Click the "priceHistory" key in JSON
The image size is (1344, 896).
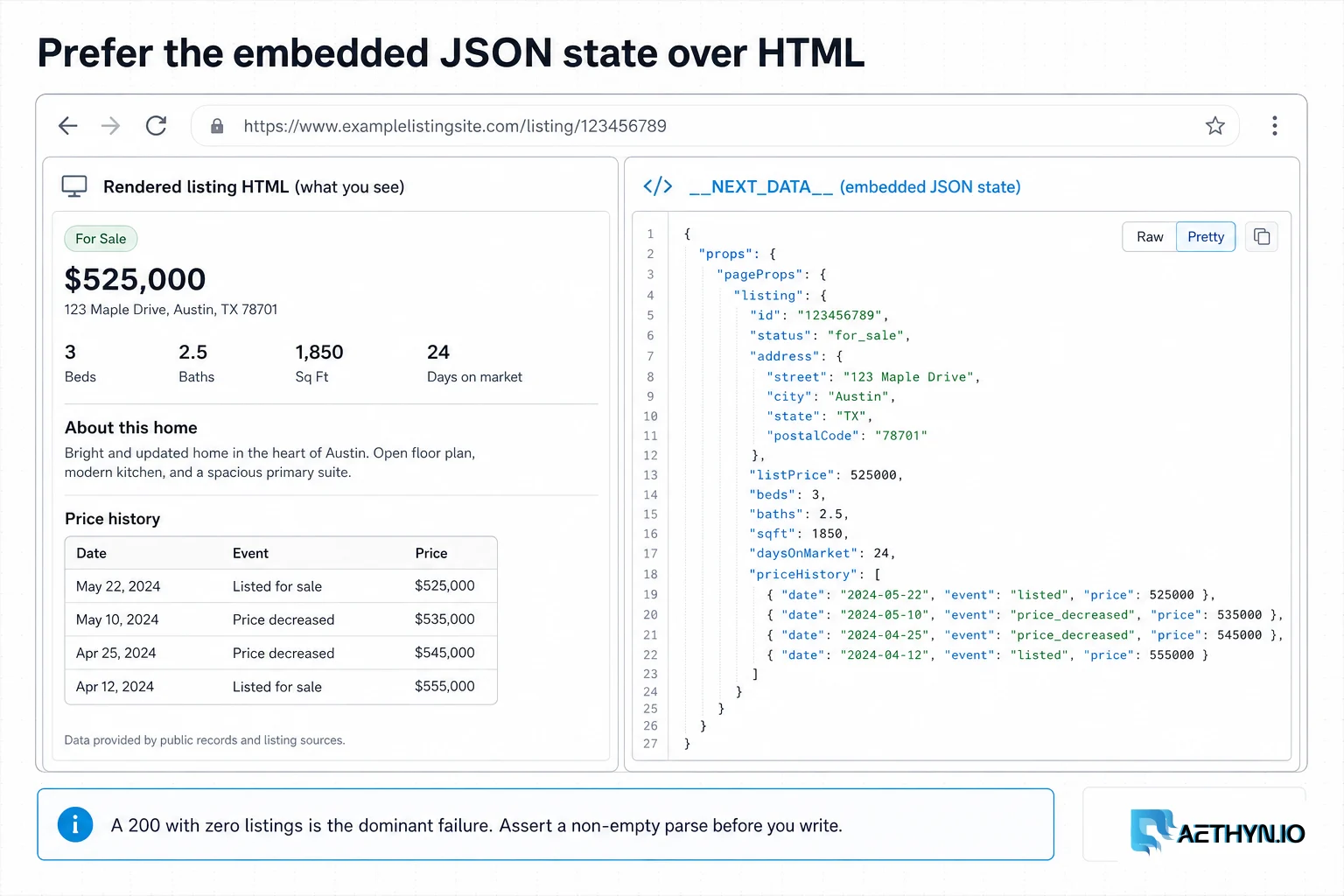804,574
